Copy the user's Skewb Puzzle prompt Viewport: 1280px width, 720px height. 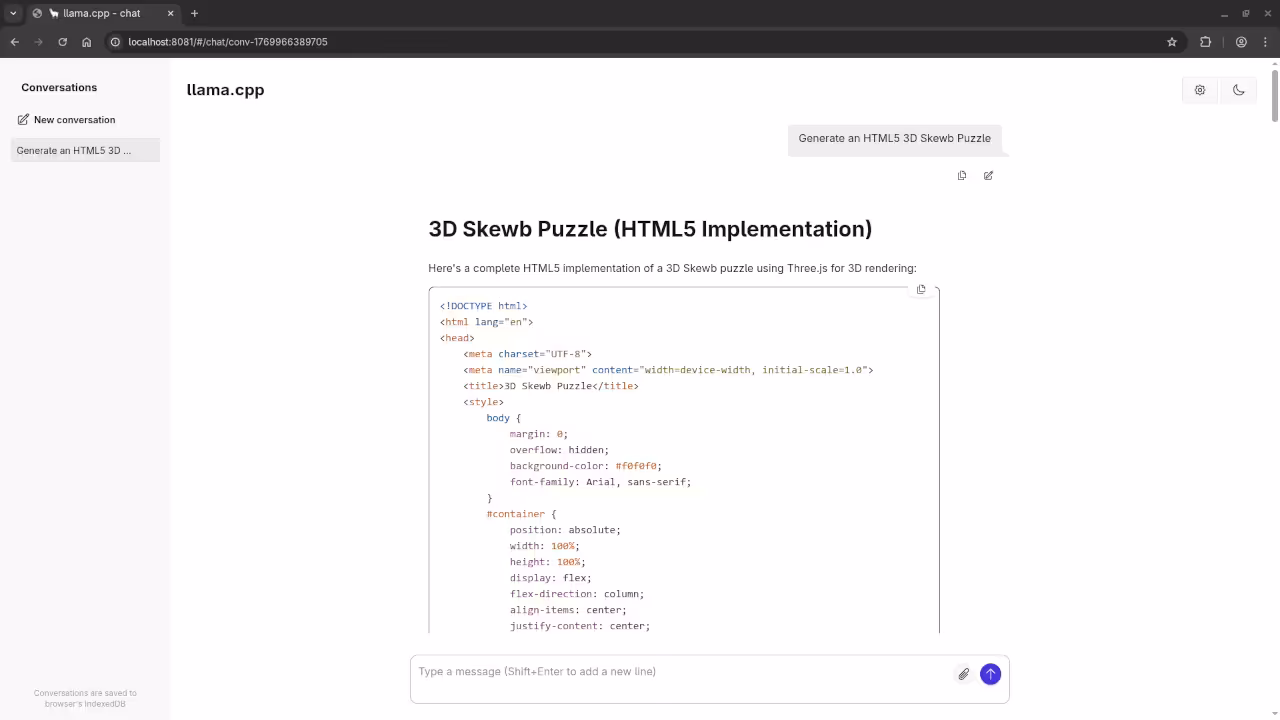961,175
